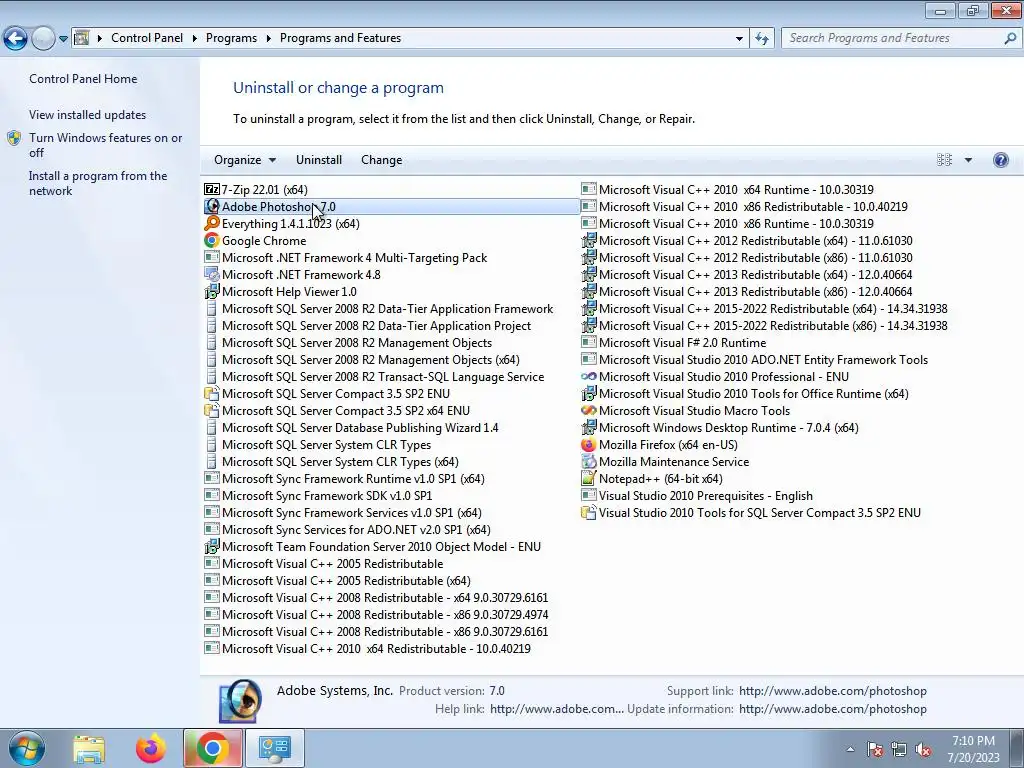Viewport: 1024px width, 768px height.
Task: Click the SQL Server Compact 3.5 SP2 ENU icon
Action: pos(212,394)
